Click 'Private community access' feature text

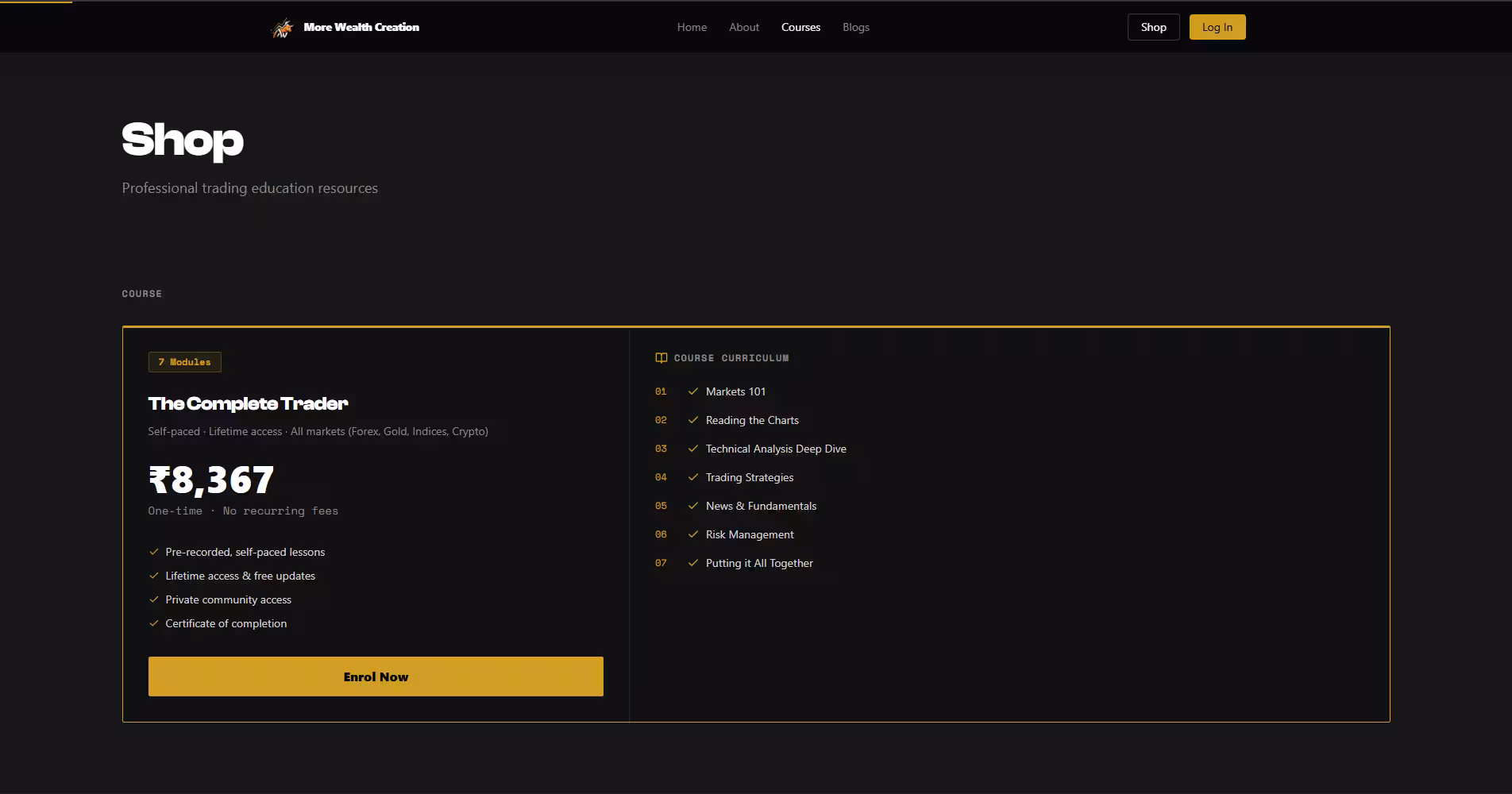tap(229, 599)
